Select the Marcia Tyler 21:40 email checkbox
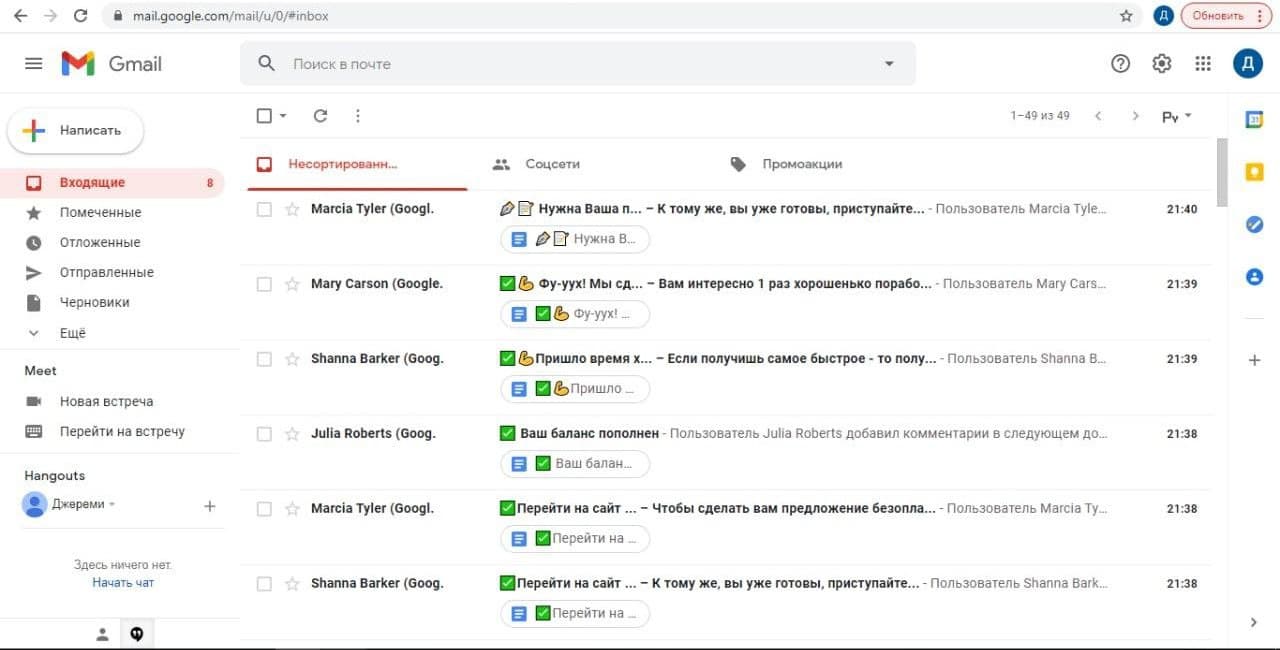 (x=264, y=209)
